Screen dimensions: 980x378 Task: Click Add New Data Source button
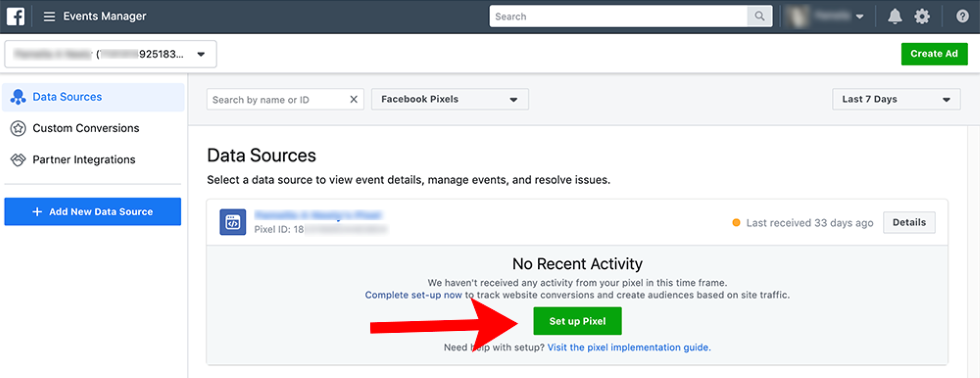click(x=92, y=212)
